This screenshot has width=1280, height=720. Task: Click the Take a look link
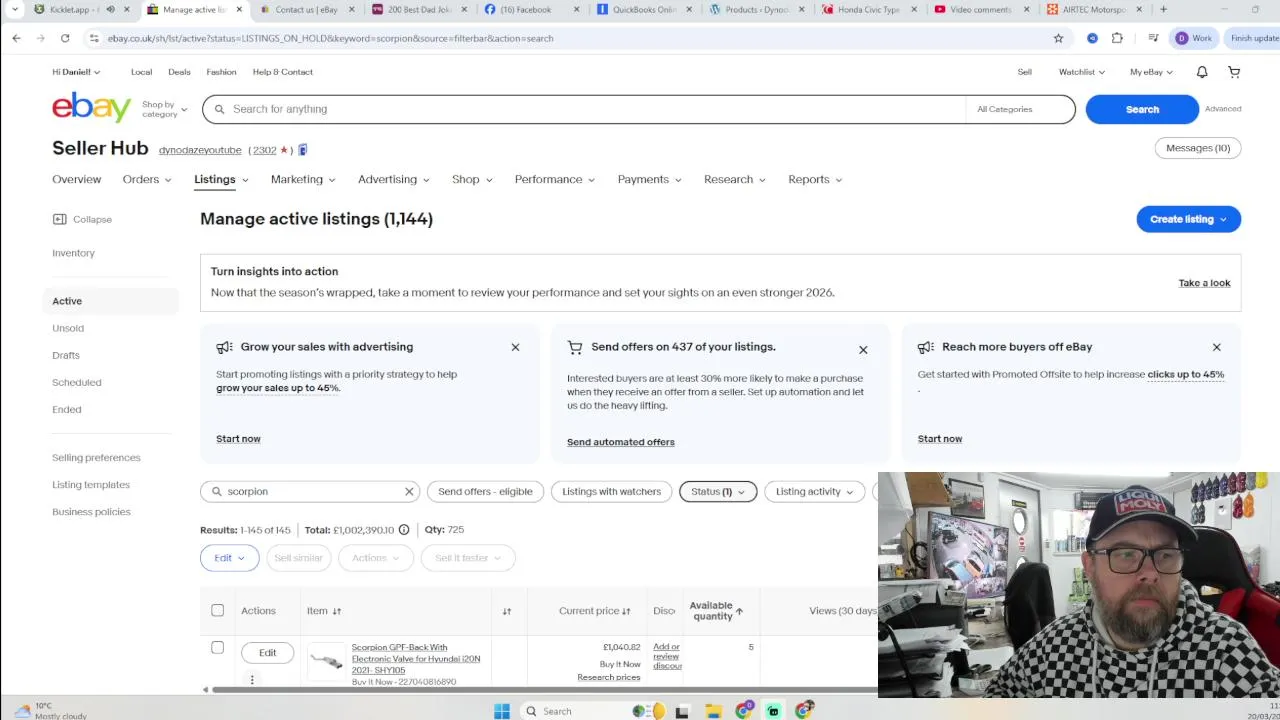(1204, 283)
